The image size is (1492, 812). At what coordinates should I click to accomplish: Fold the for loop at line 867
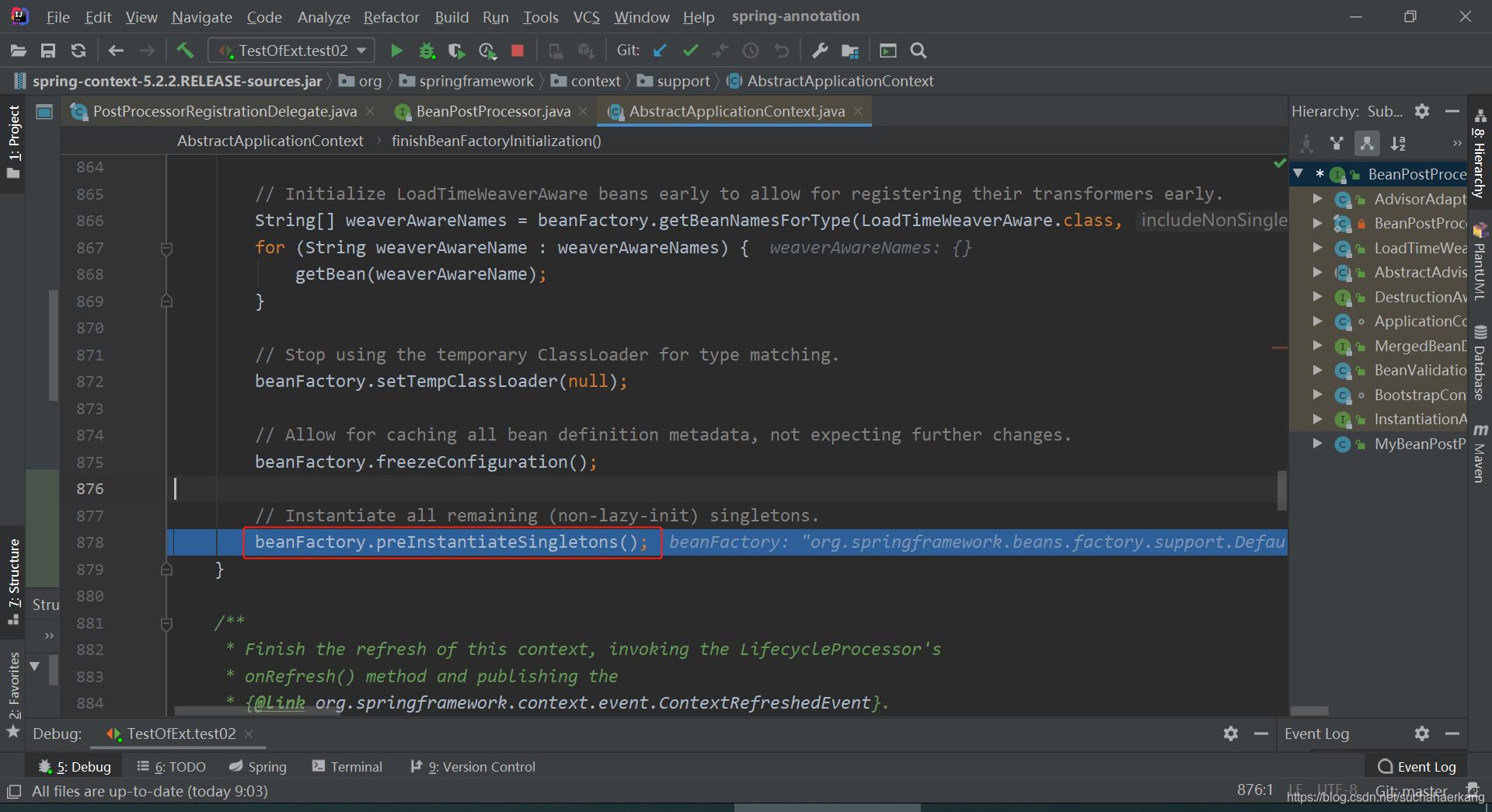coord(166,248)
